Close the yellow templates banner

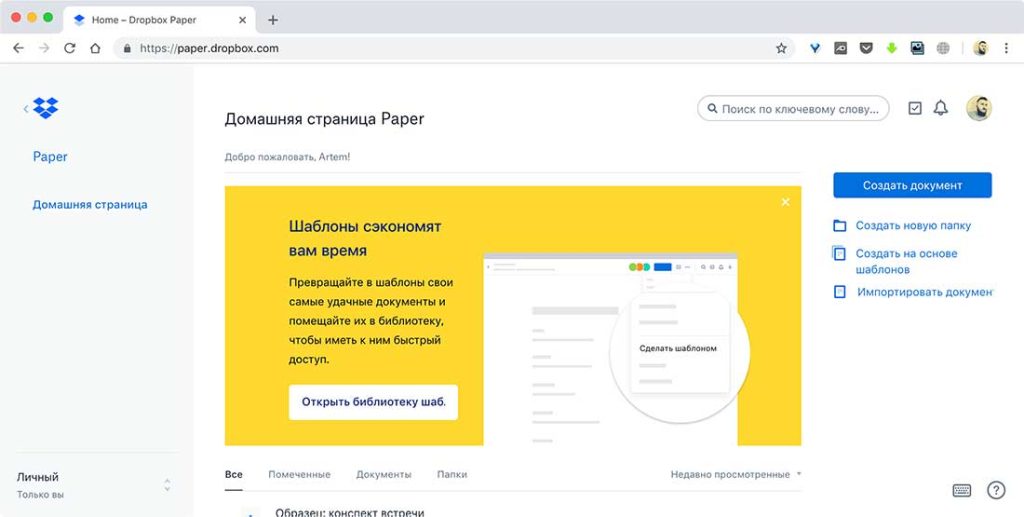[786, 202]
